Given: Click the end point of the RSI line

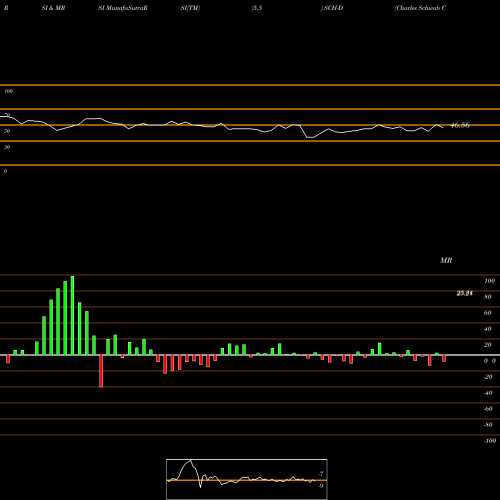Looking at the screenshot, I should point(443,127).
